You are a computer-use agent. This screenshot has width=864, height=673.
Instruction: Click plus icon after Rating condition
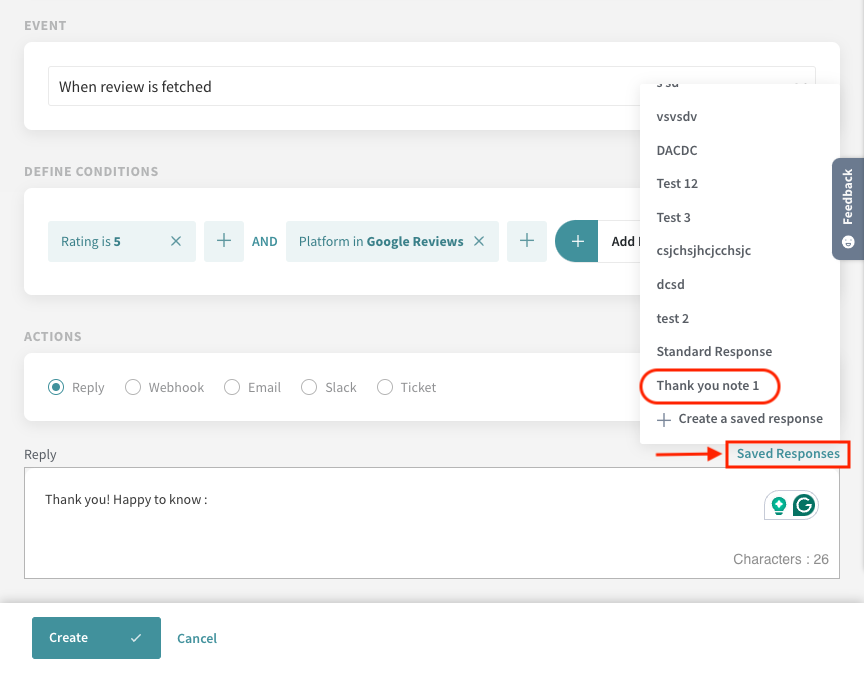(x=224, y=241)
